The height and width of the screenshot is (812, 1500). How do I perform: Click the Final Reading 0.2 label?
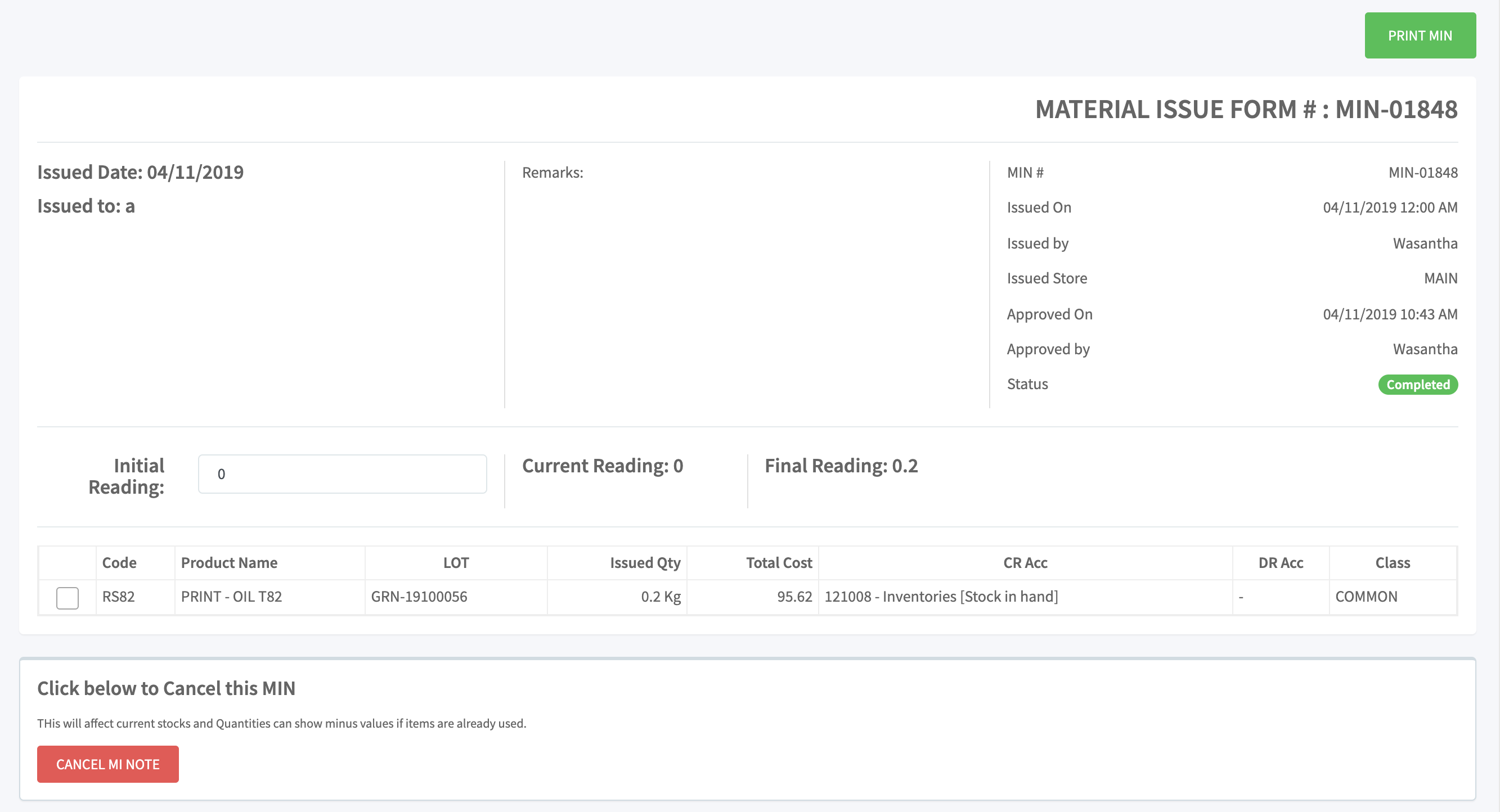[841, 466]
